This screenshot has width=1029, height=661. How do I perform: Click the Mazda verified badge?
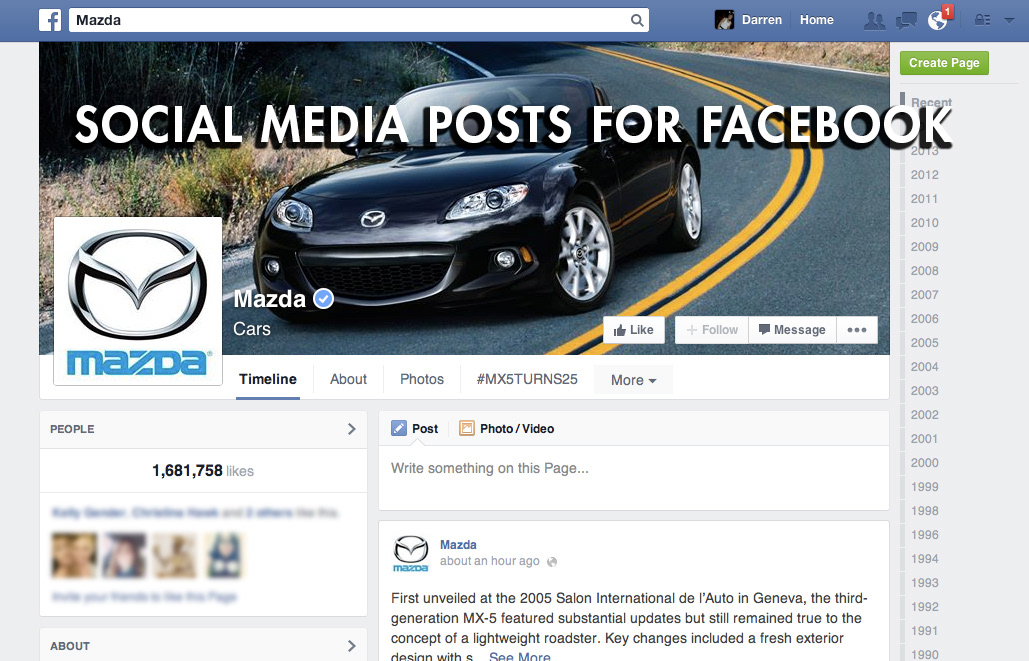[323, 299]
